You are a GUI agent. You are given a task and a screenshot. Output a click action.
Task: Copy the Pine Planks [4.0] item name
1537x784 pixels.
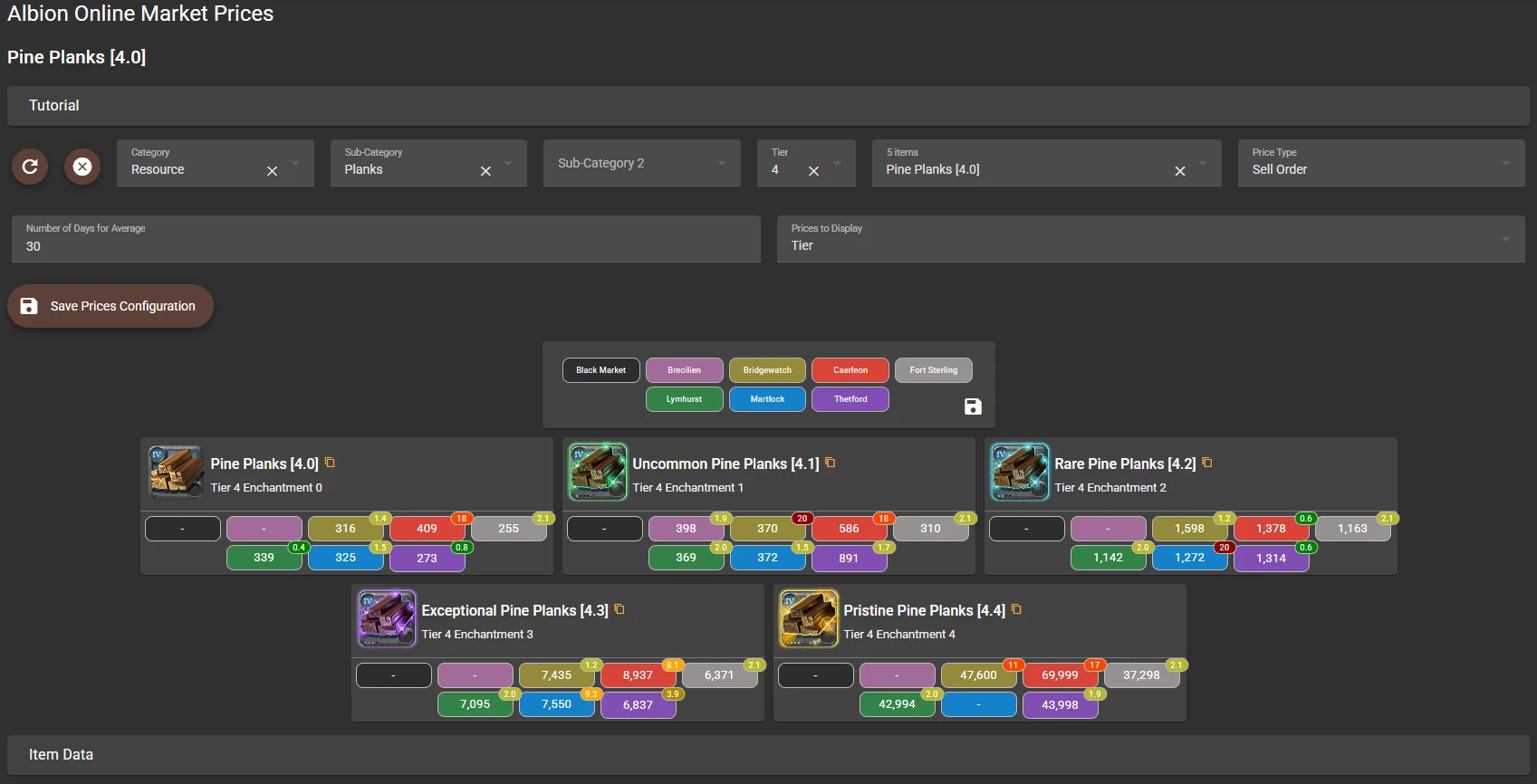tap(331, 463)
